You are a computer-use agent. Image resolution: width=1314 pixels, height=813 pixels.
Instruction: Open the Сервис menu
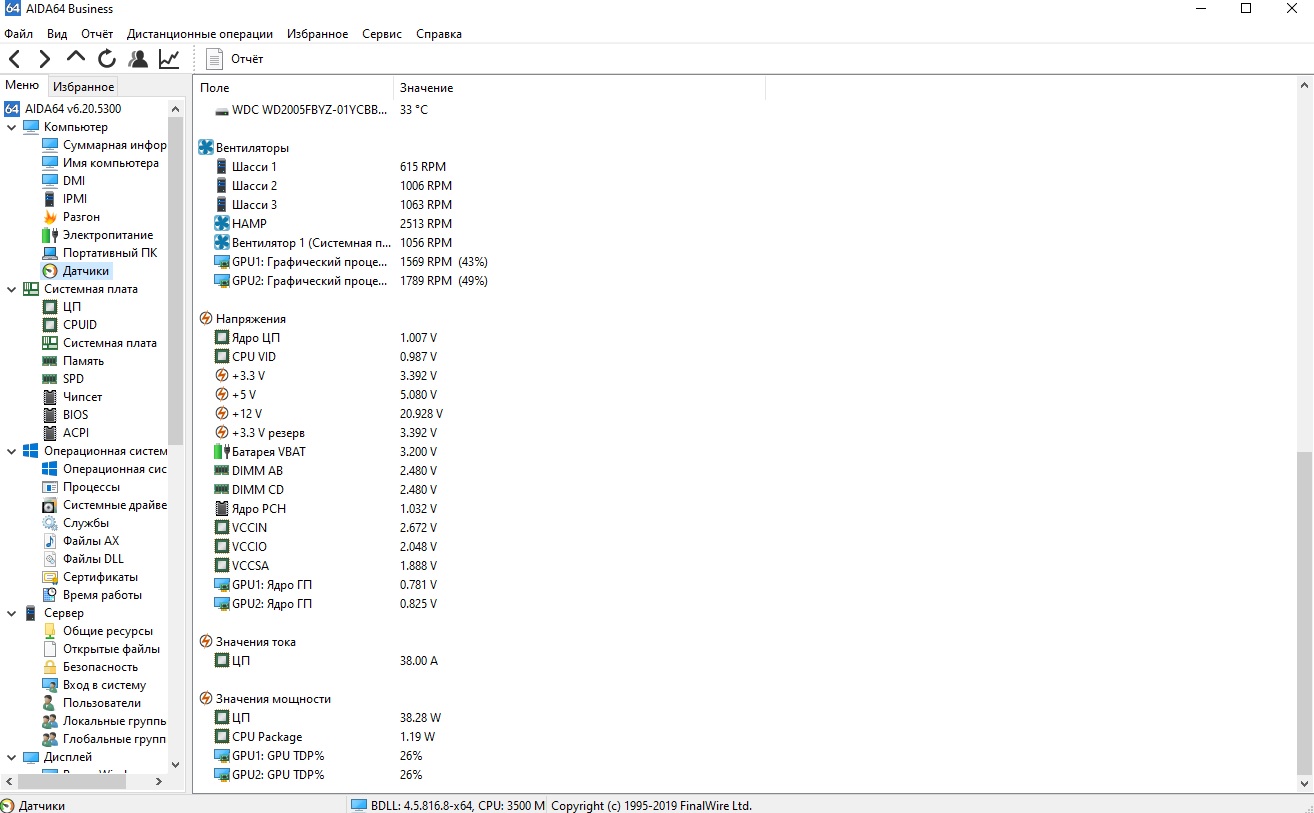click(382, 34)
